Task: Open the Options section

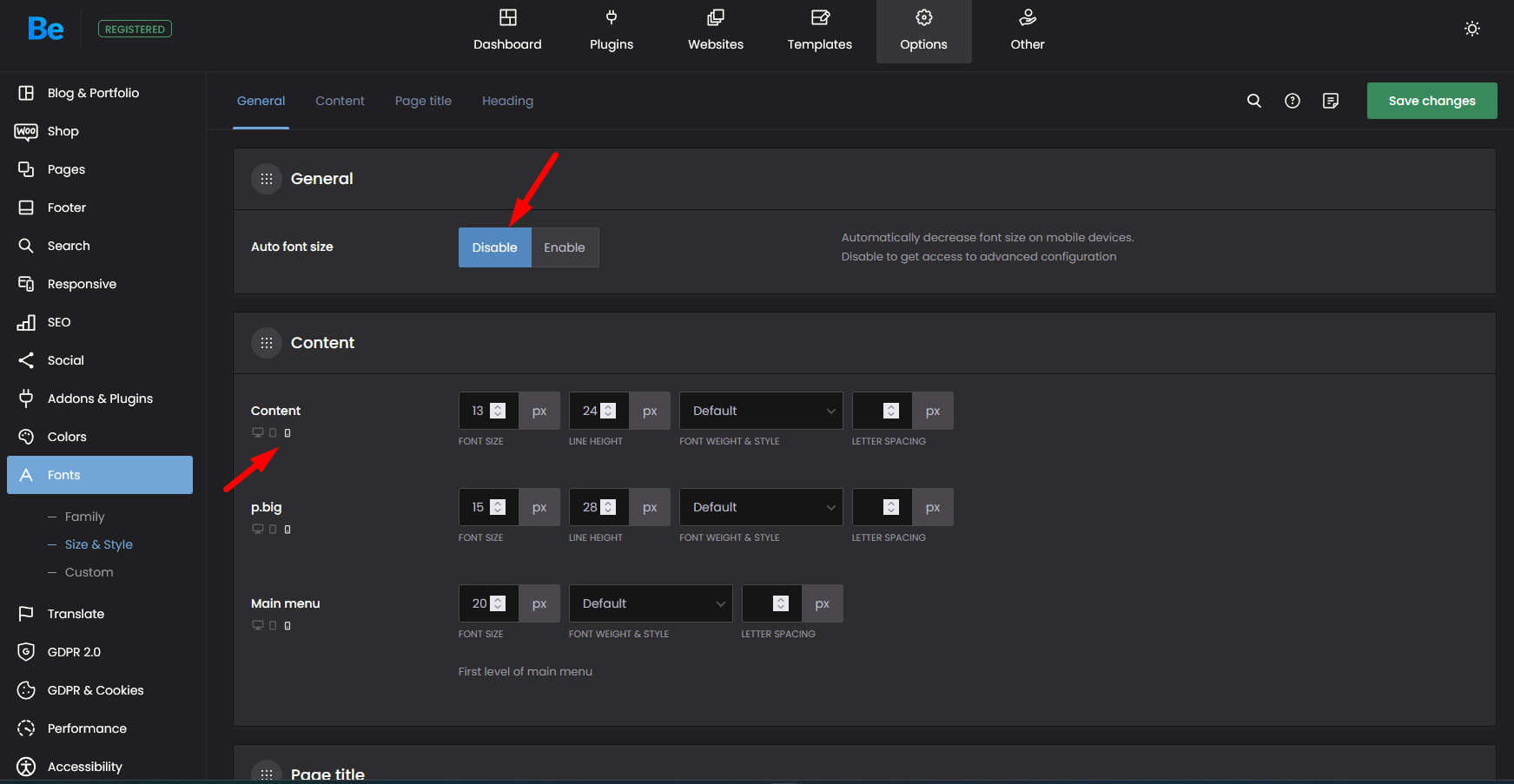Action: tap(924, 31)
